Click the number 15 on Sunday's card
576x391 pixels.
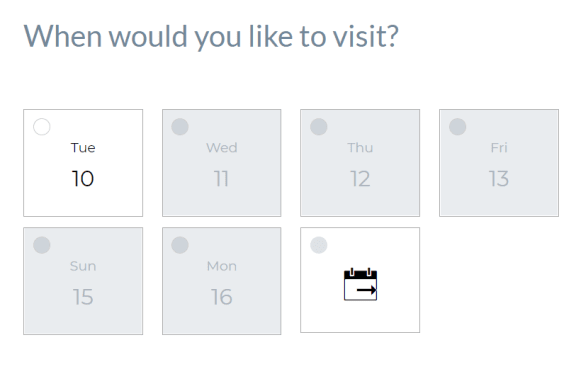(83, 297)
